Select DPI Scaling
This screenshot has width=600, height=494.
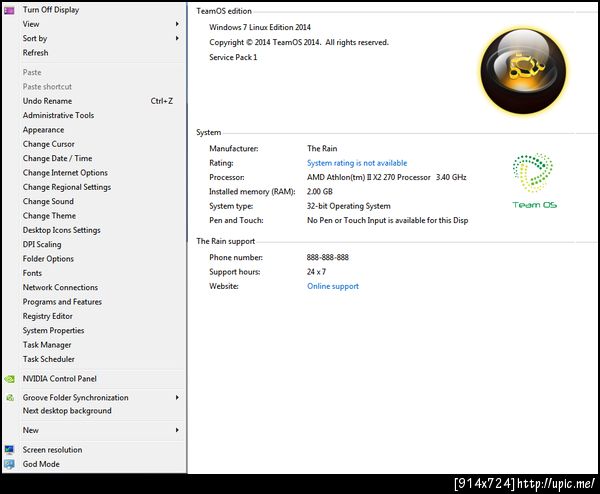42,245
